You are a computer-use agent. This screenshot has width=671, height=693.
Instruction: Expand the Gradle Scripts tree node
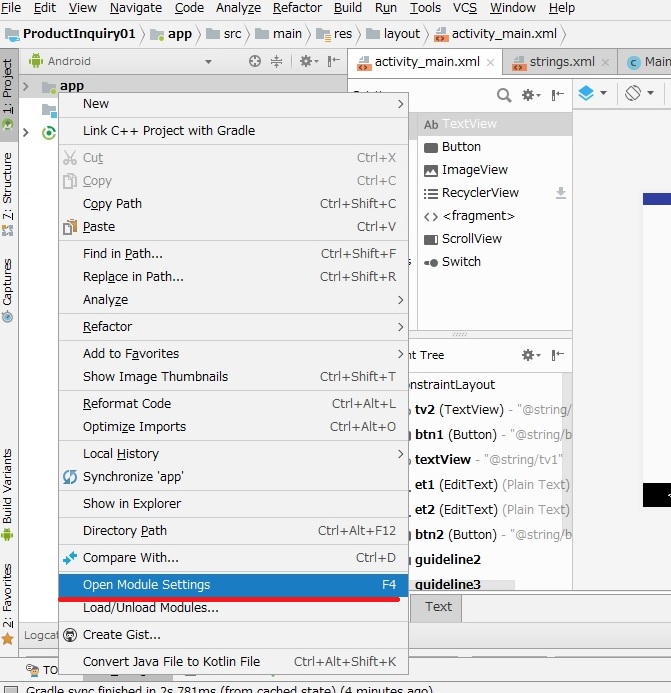pyautogui.click(x=26, y=132)
